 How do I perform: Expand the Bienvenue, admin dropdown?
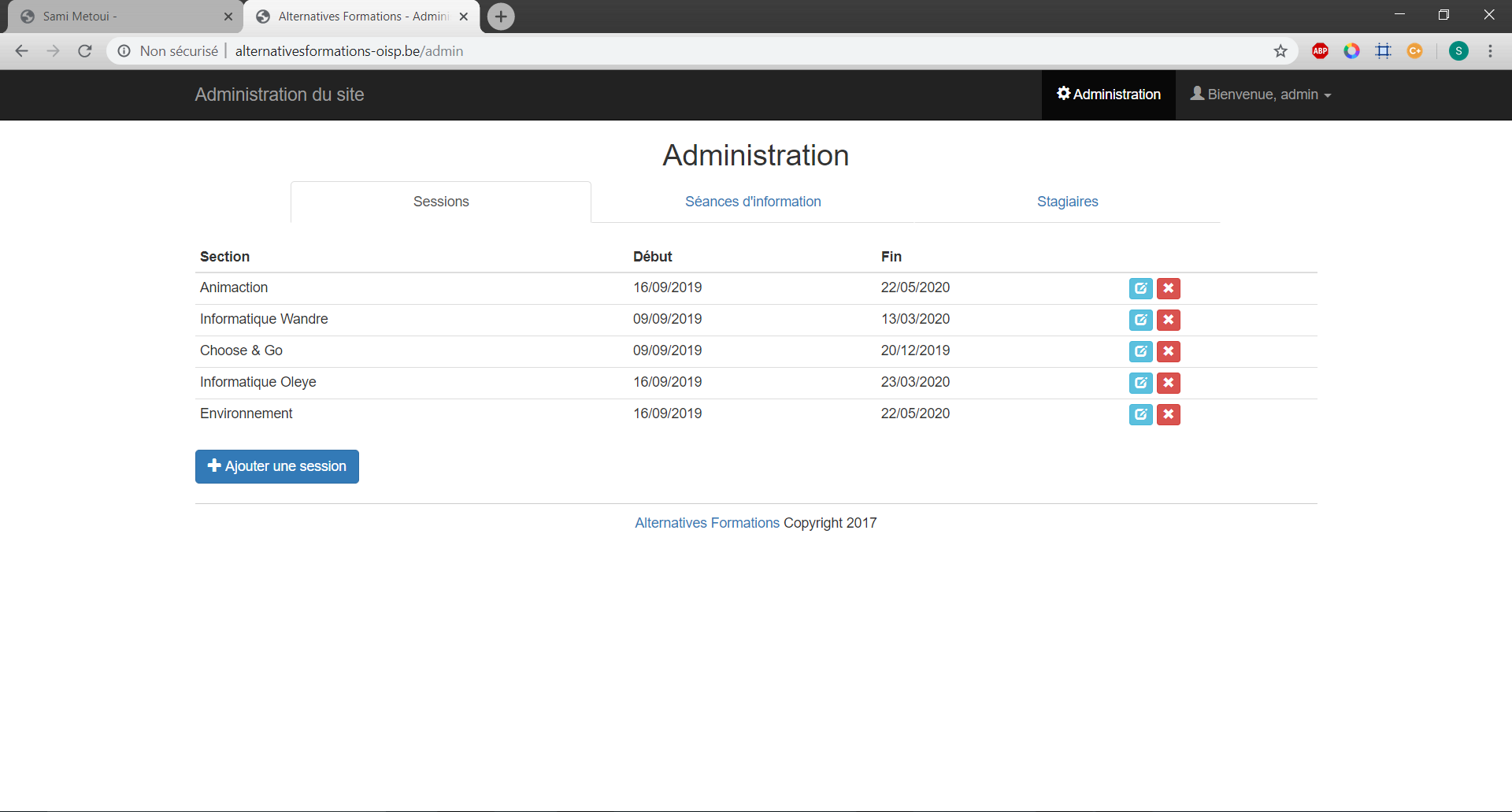click(x=1261, y=95)
